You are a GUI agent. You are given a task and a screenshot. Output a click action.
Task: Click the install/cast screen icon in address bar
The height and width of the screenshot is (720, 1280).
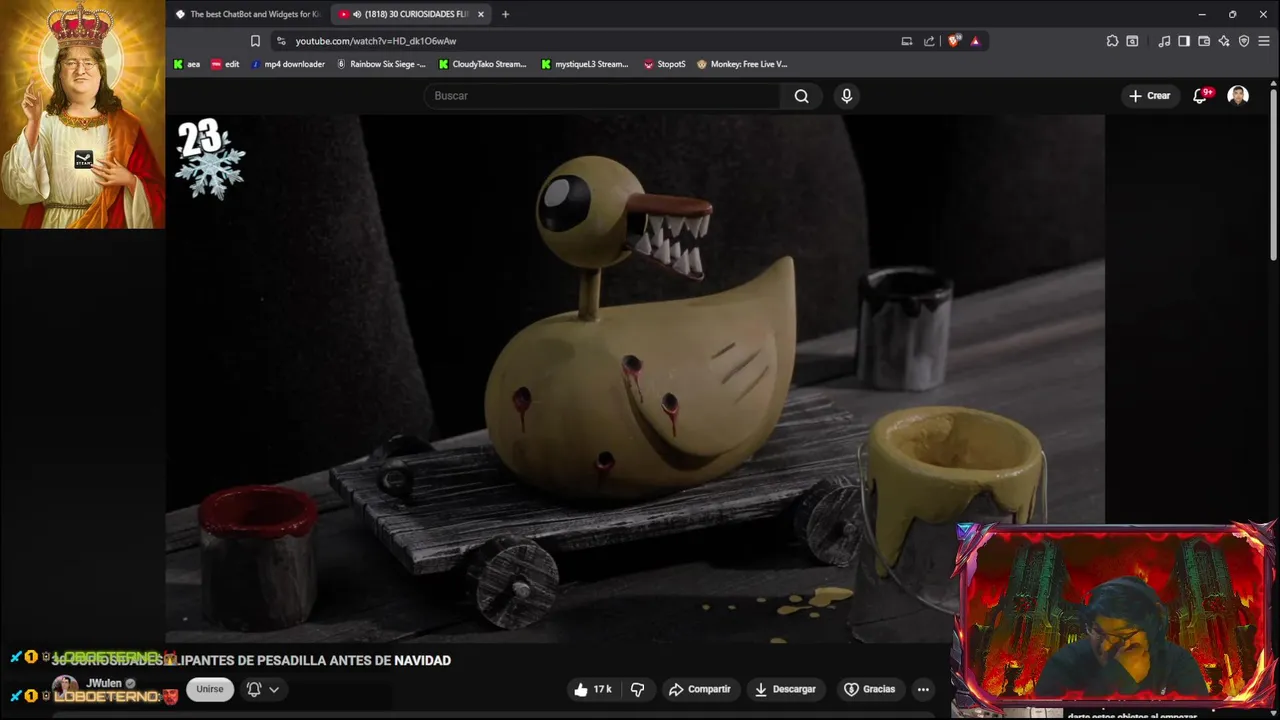point(907,41)
